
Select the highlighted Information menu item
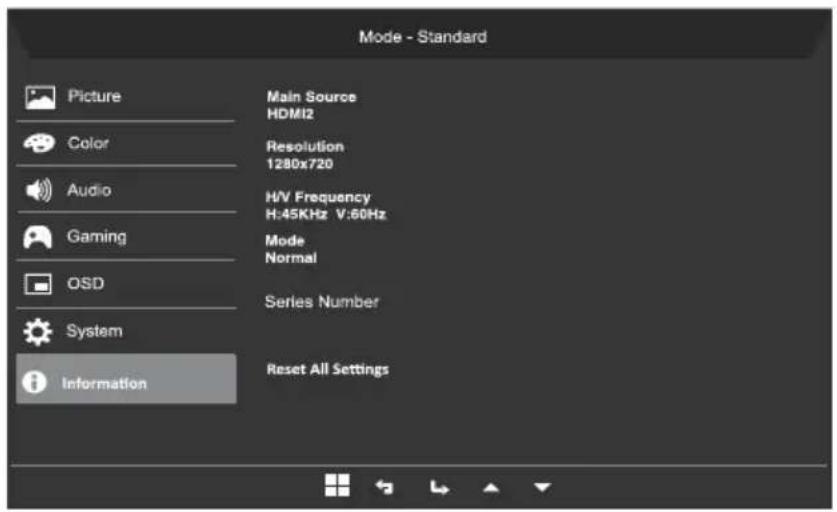tap(126, 379)
